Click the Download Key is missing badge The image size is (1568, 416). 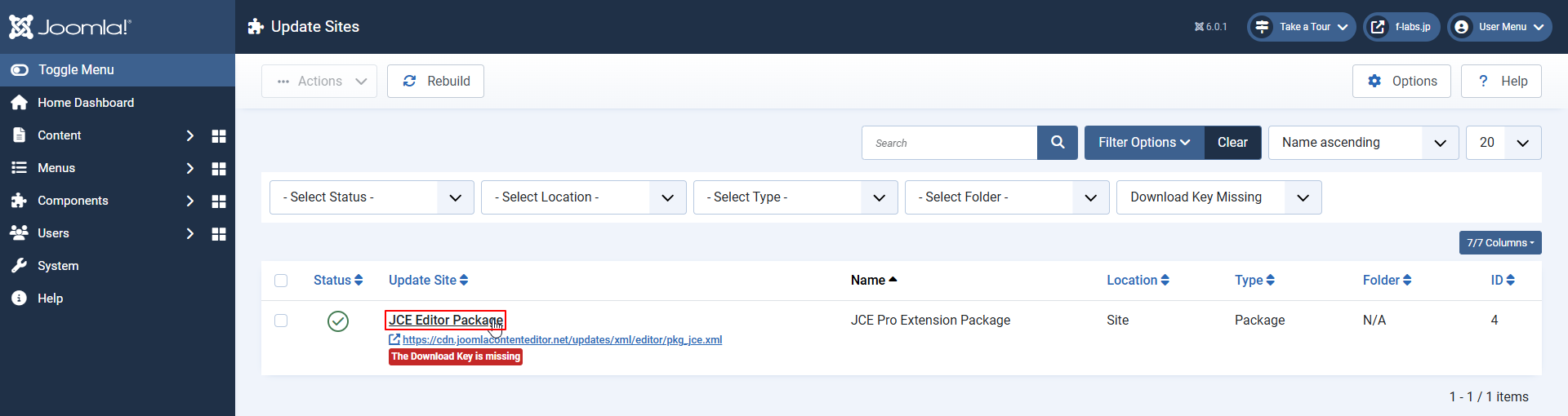(456, 356)
